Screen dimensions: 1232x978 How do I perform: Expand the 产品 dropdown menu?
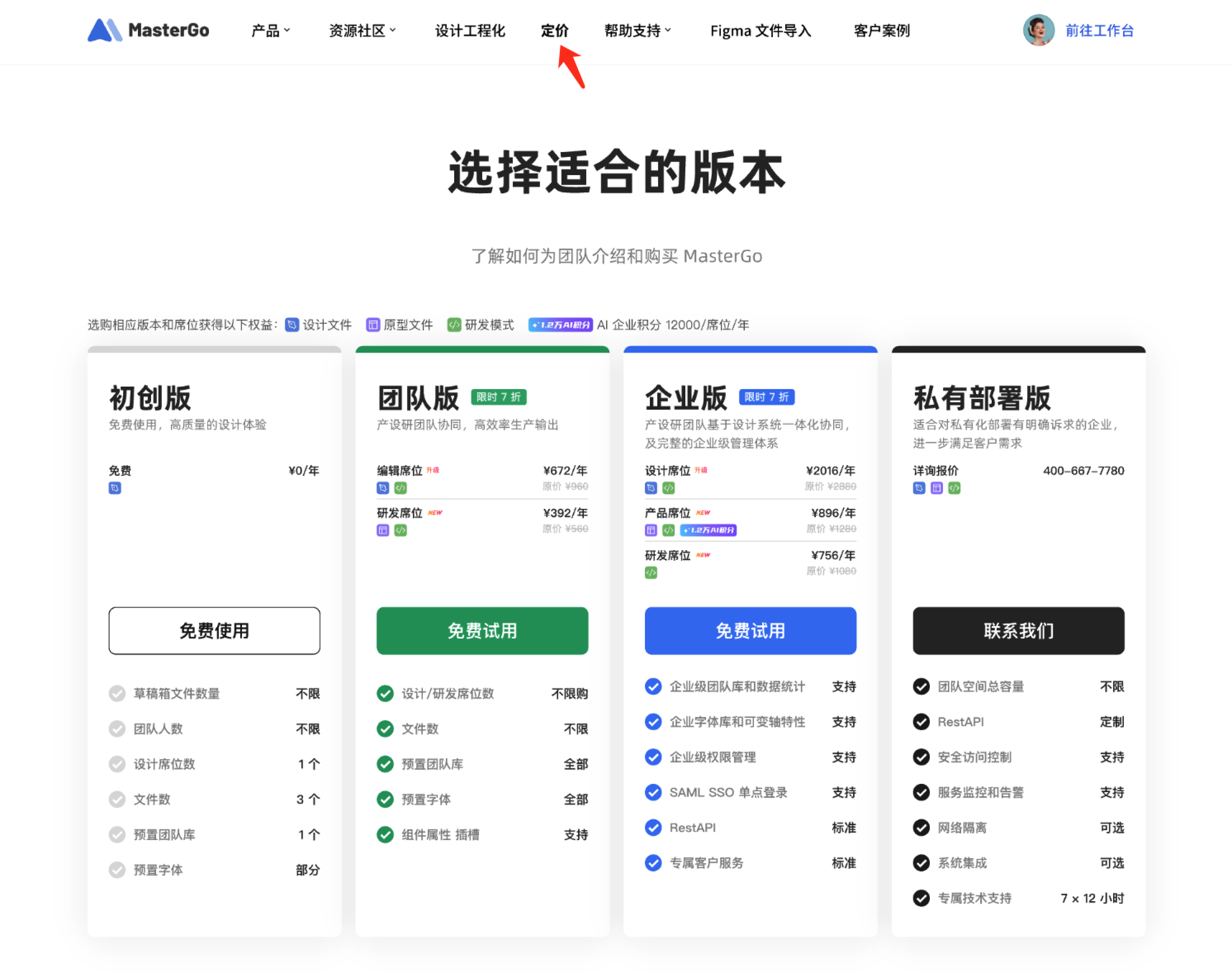pos(271,30)
